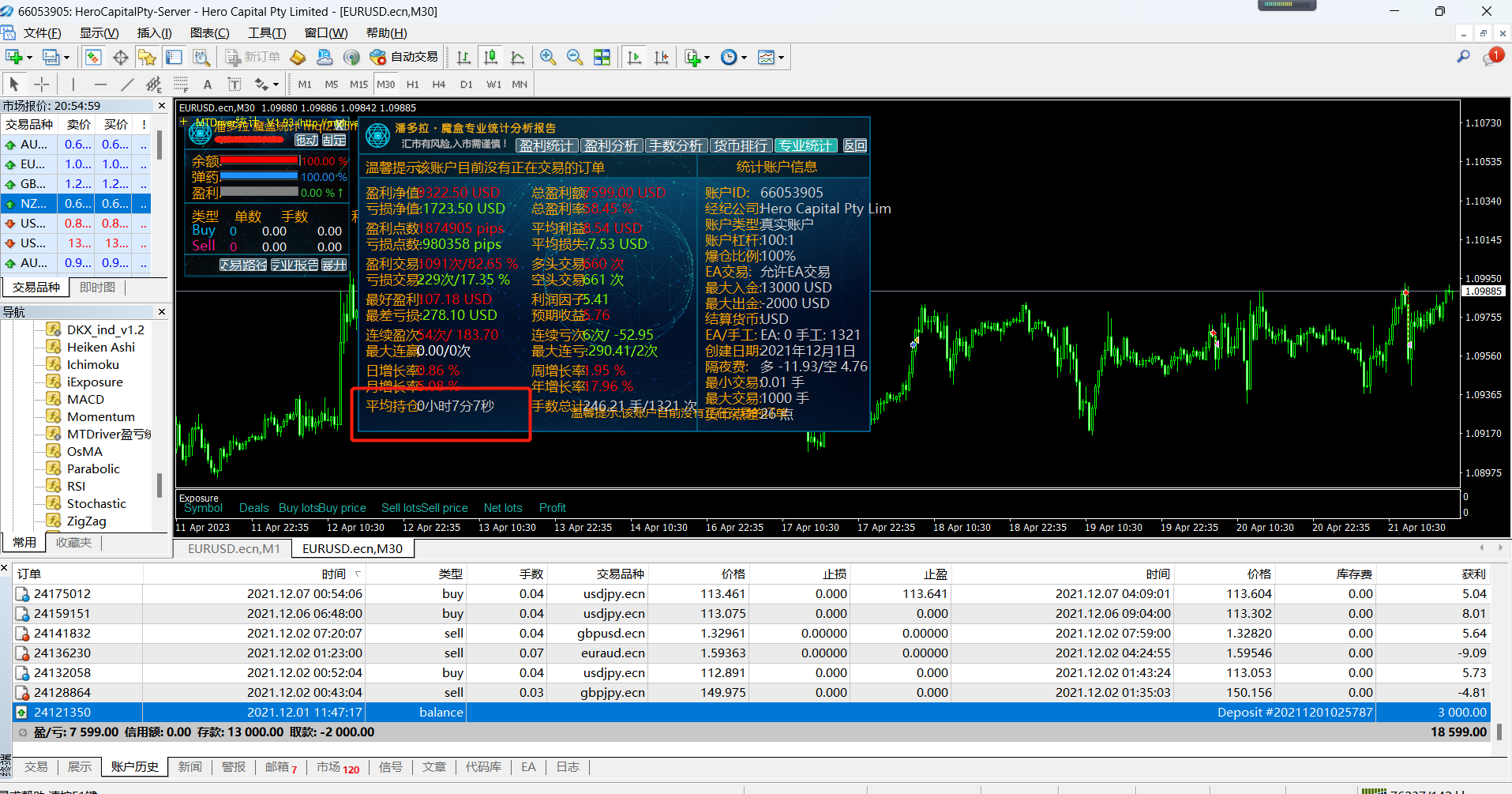Toggle the H1 timeframe button
This screenshot has width=1512, height=794.
412,84
